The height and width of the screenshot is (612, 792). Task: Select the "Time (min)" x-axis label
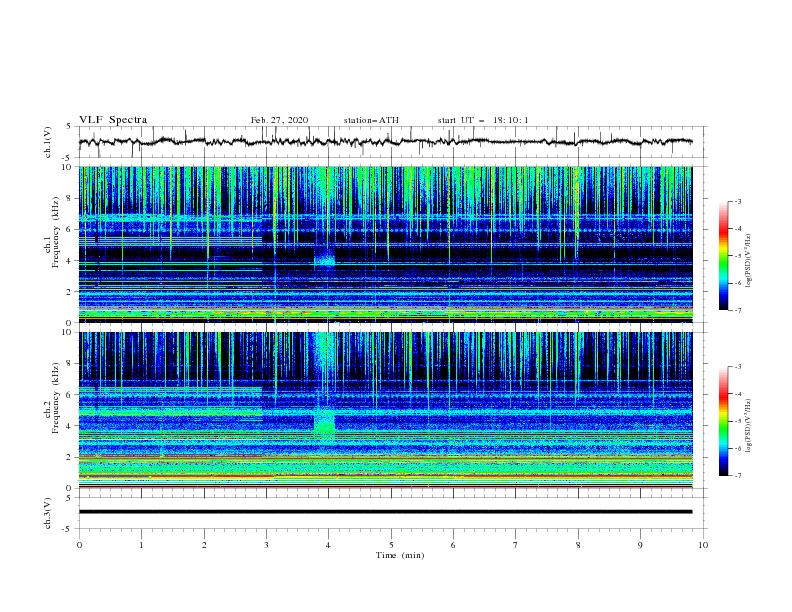click(400, 555)
